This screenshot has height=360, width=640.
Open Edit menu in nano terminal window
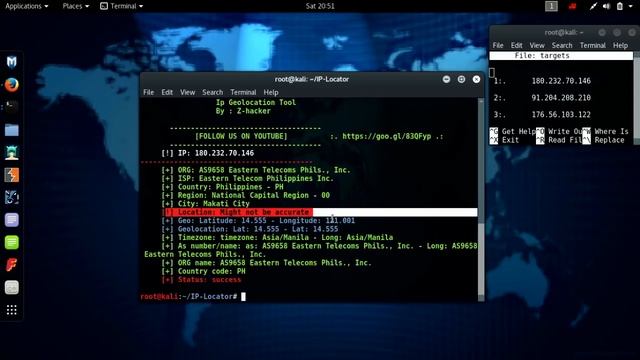tap(517, 45)
